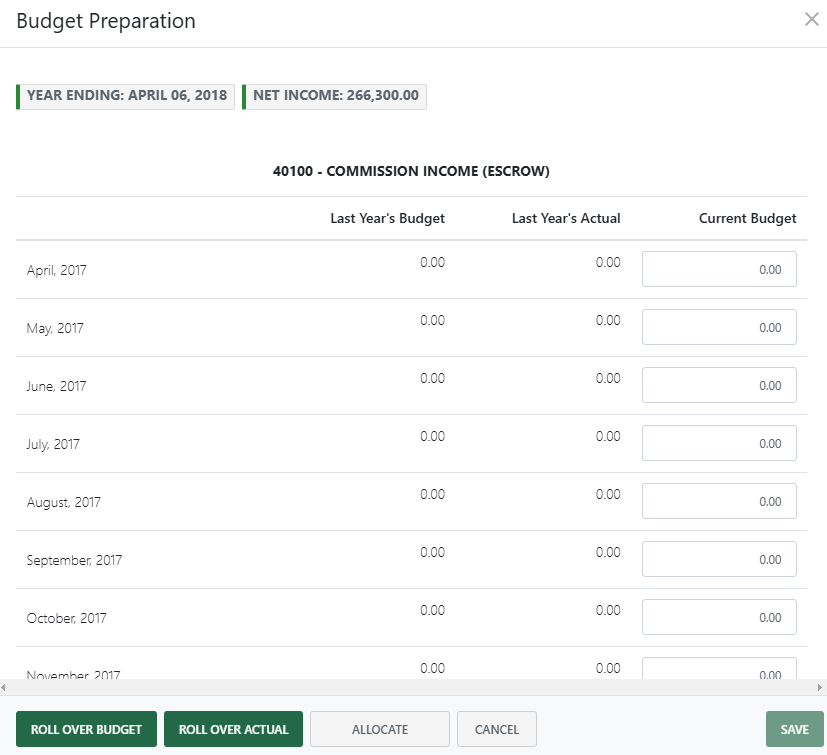Select the August 2017 Current Budget input
Image resolution: width=827 pixels, height=755 pixels.
click(718, 500)
